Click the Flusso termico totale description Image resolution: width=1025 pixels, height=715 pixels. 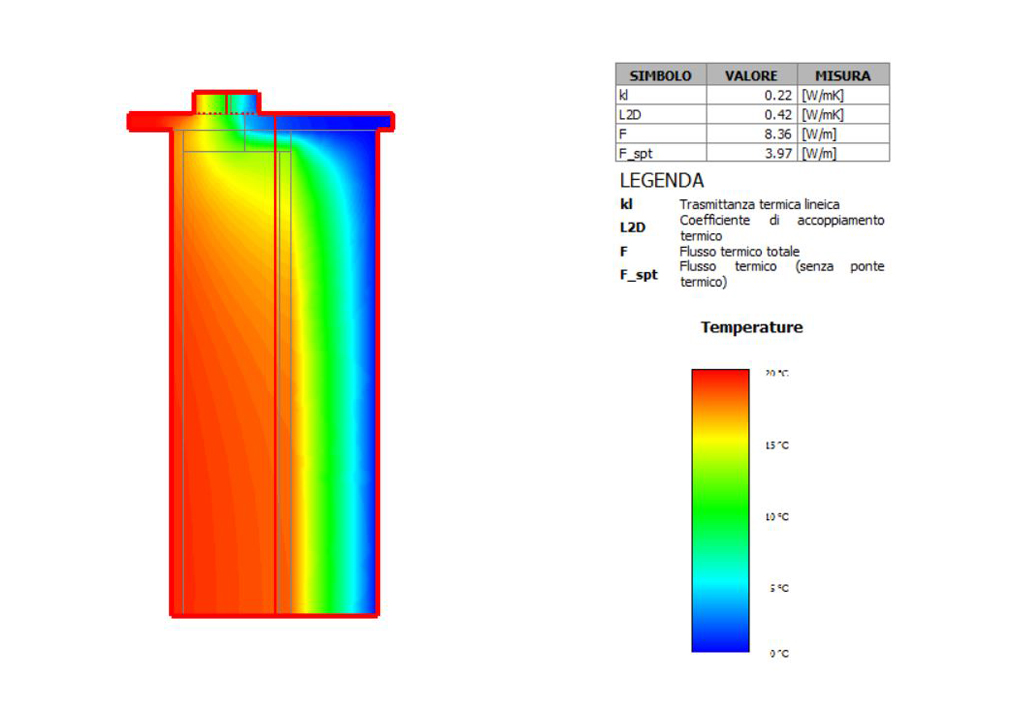point(739,252)
